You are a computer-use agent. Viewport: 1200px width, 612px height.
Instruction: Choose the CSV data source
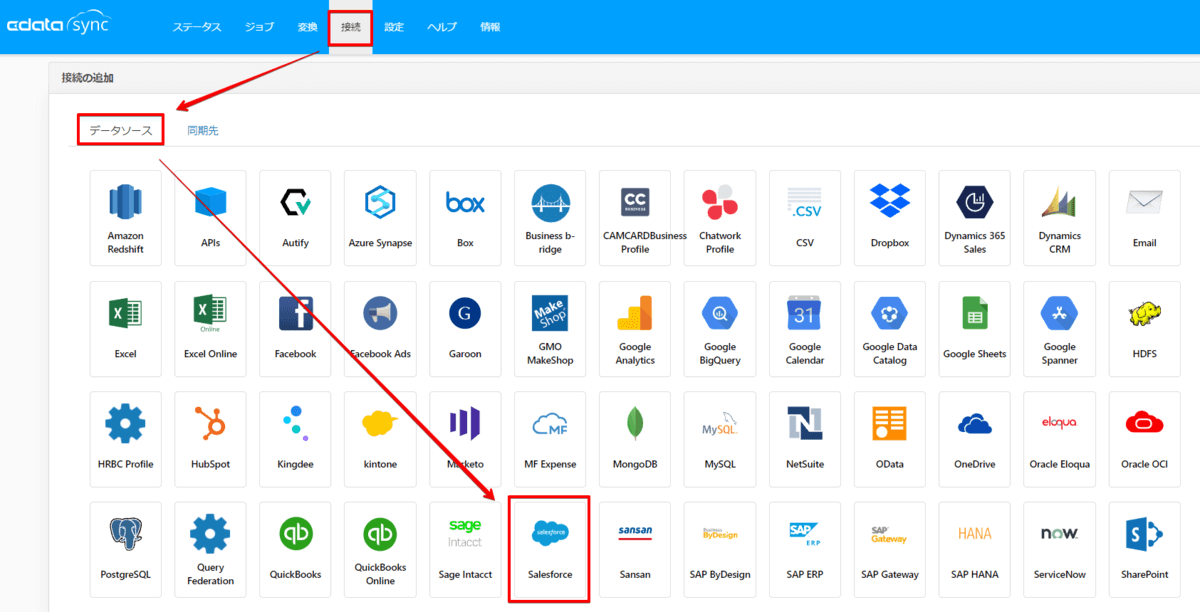tap(806, 218)
